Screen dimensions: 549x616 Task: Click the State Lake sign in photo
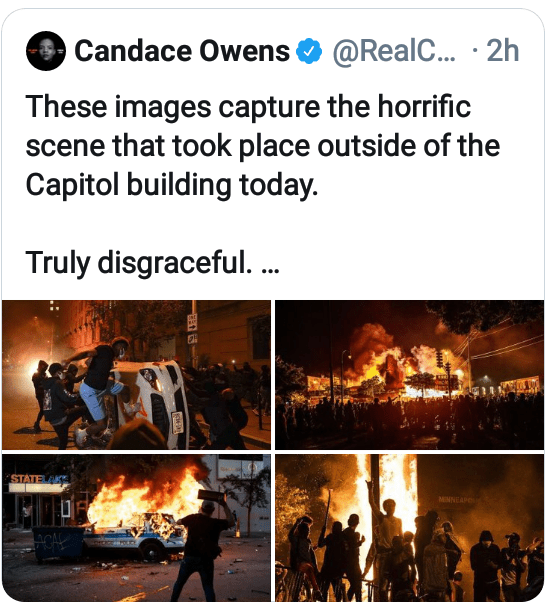39,479
